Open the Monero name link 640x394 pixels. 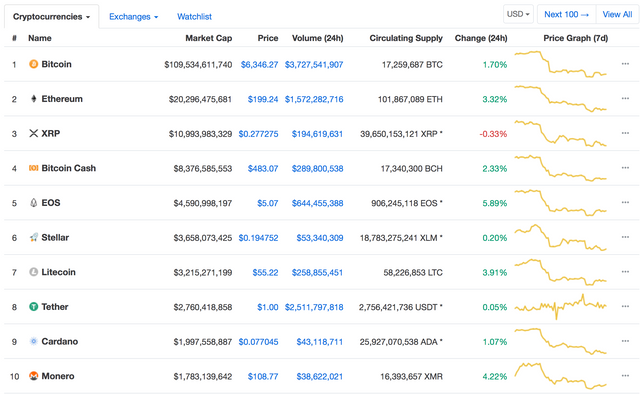58,376
